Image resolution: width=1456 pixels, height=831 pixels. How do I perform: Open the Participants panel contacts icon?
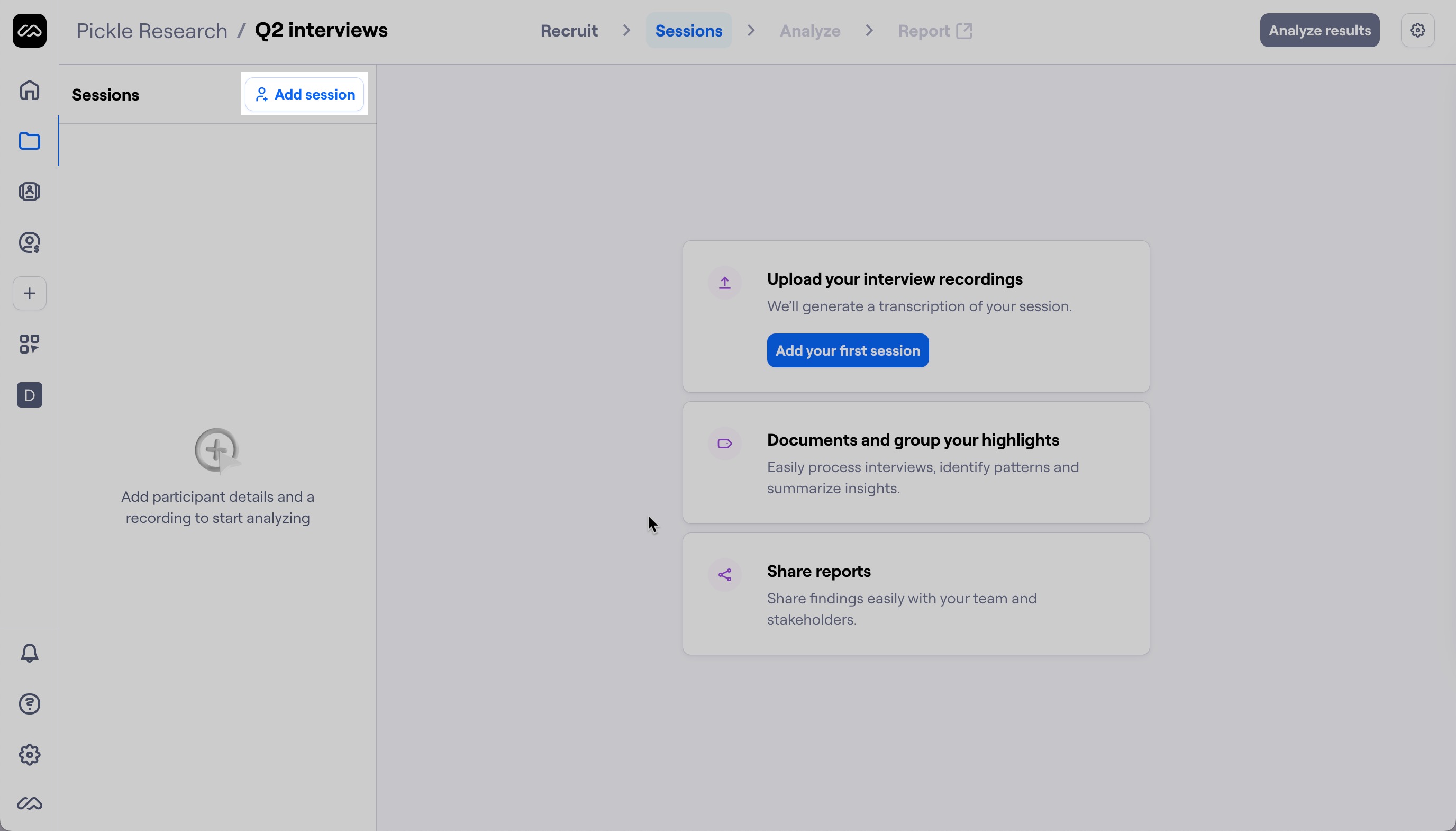pos(29,192)
